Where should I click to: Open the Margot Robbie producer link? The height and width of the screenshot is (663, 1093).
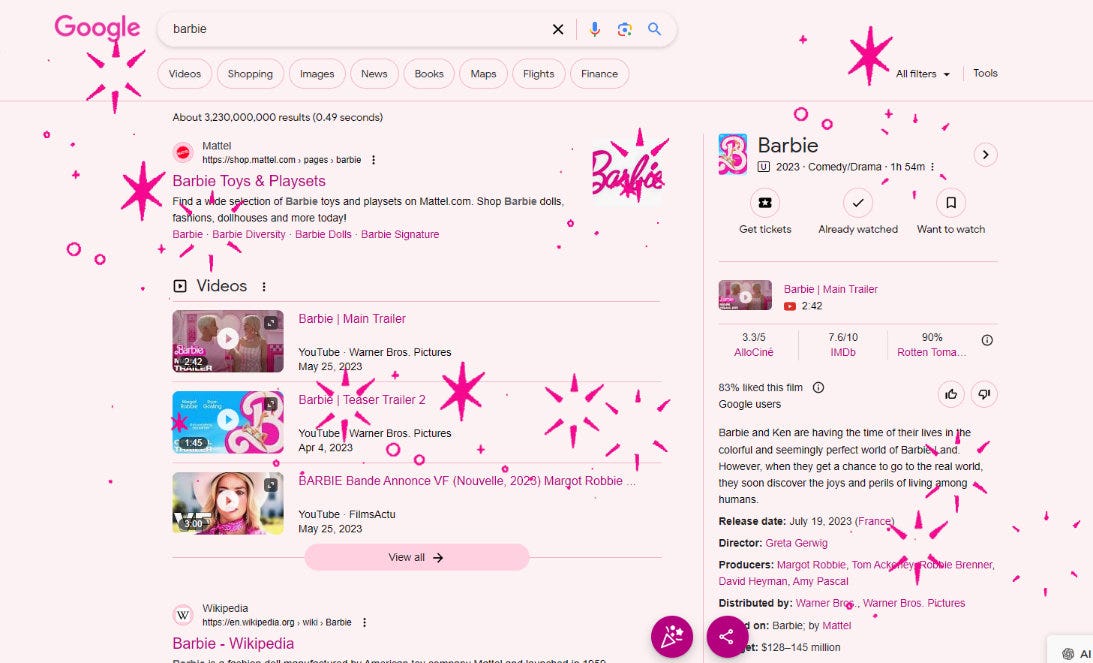tap(811, 565)
